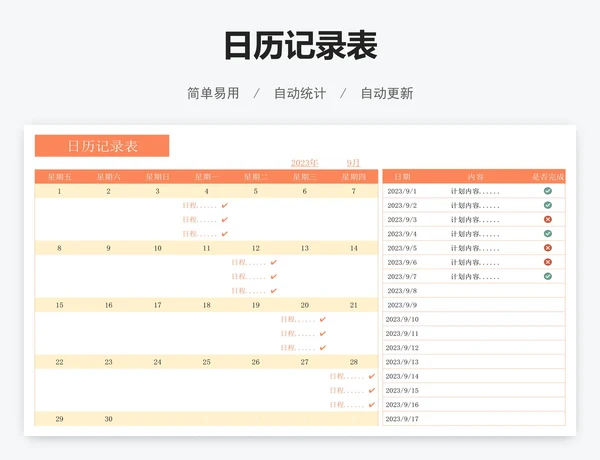This screenshot has height=460, width=600.
Task: Click the 简单易用 subtitle text
Action: [213, 93]
